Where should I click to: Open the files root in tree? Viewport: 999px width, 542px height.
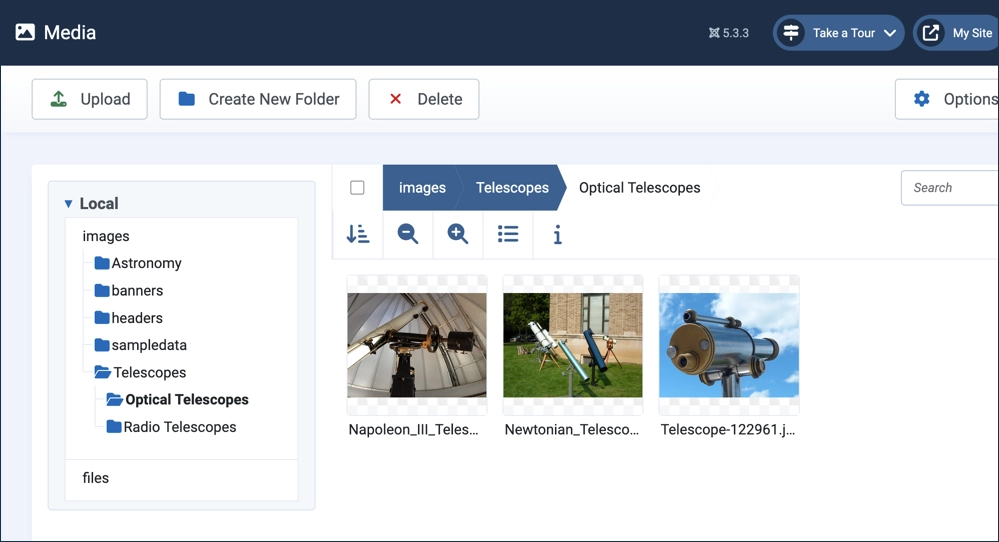coord(96,478)
